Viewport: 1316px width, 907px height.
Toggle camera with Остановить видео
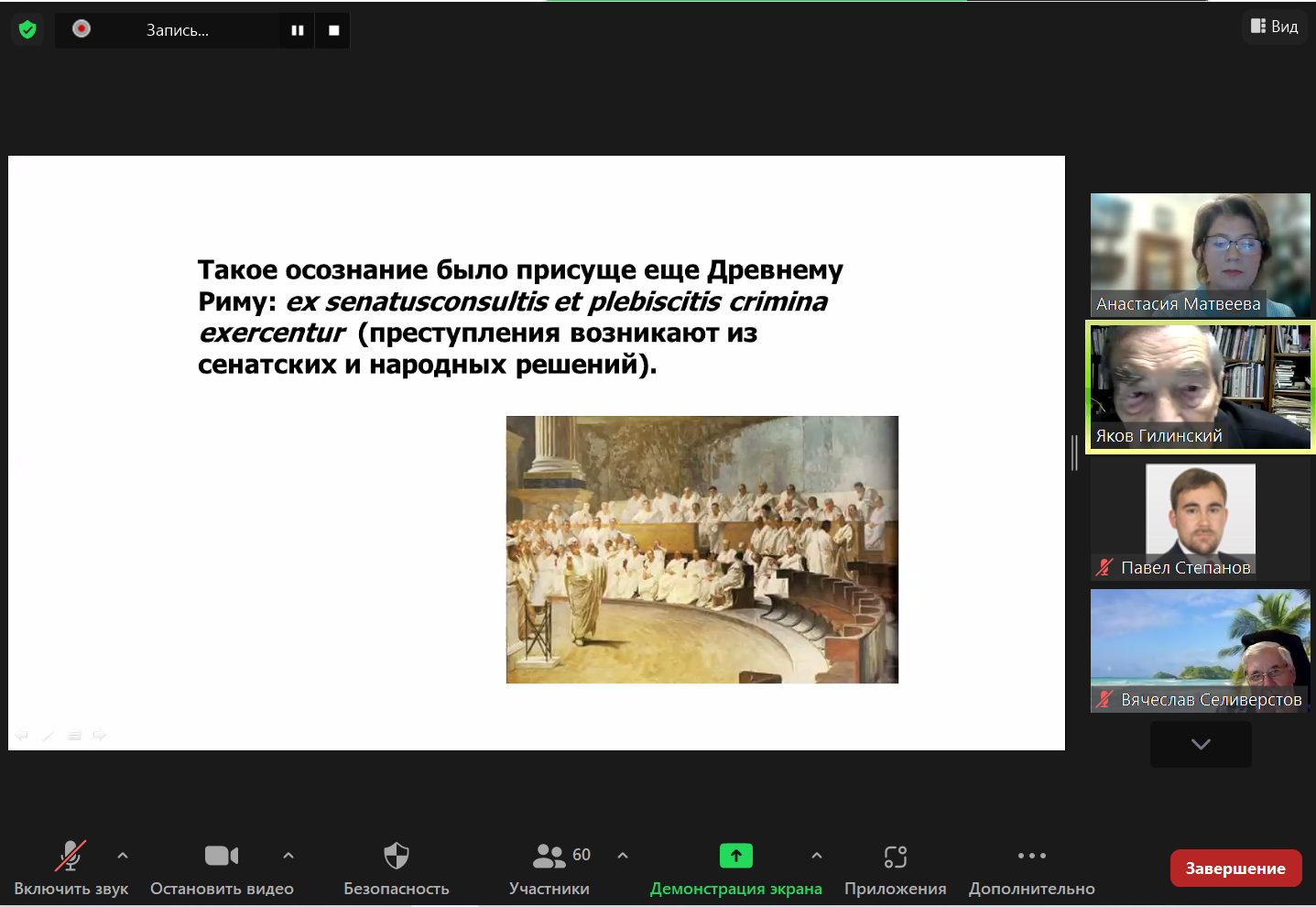click(222, 868)
